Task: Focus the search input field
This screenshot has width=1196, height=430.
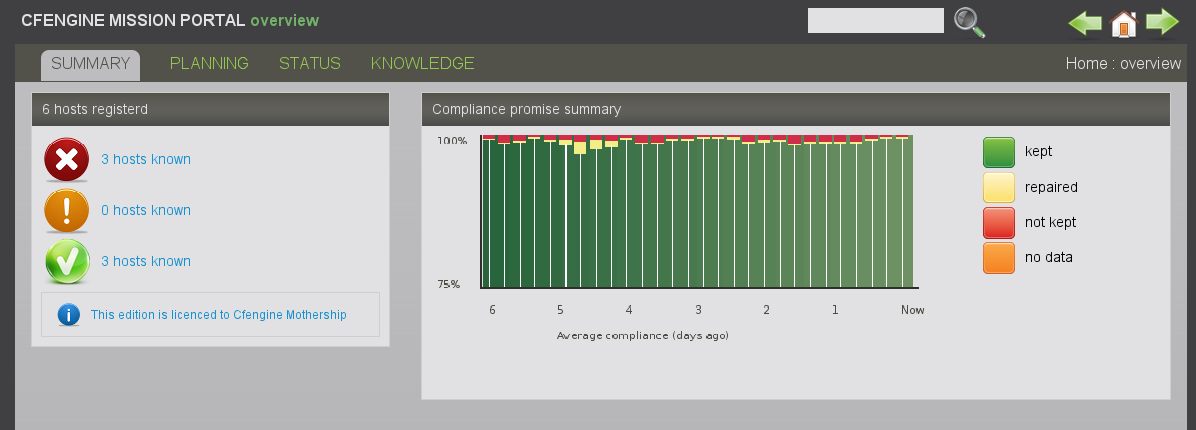Action: (876, 21)
